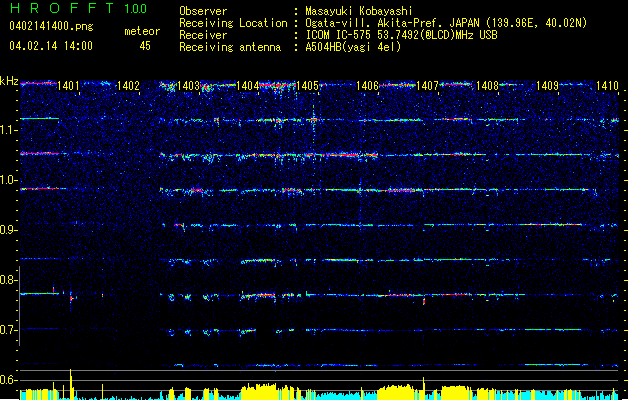This screenshot has width=629, height=400.
Task: Click the version number 1.0.0
Action: pos(136,8)
